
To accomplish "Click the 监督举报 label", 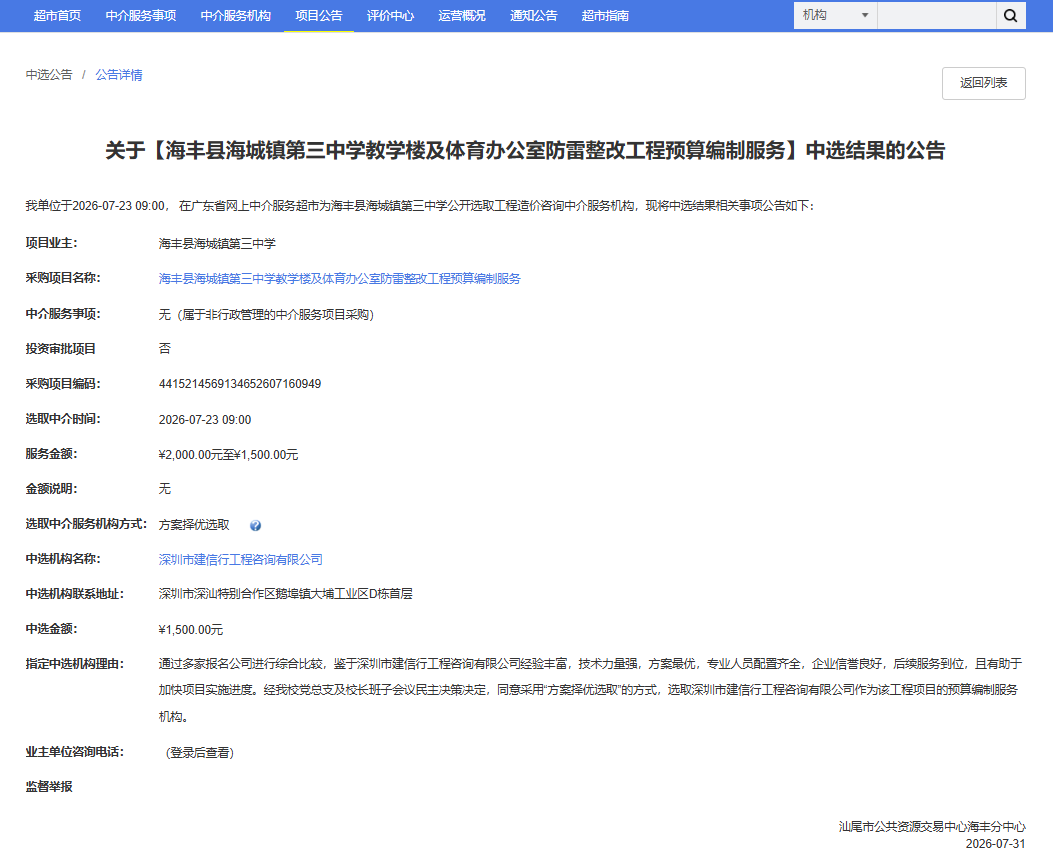I will (x=49, y=786).
